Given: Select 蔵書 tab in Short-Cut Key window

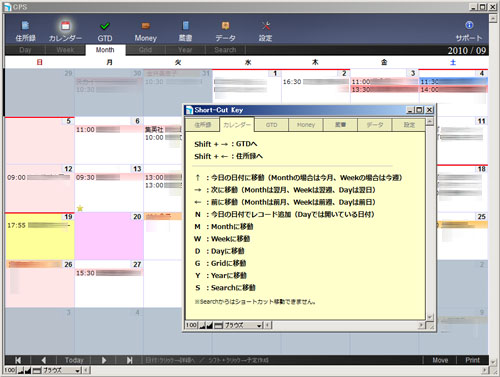Looking at the screenshot, I should tap(340, 125).
